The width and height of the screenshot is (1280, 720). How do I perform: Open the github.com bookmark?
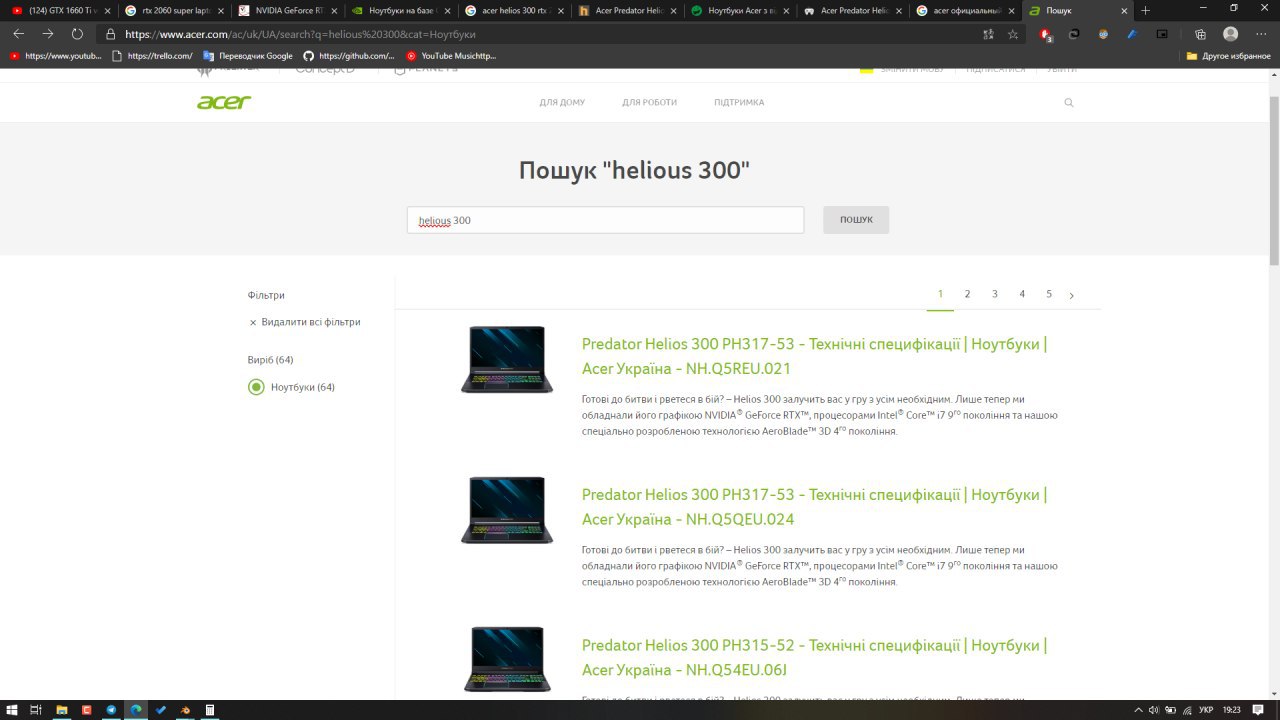pos(349,56)
